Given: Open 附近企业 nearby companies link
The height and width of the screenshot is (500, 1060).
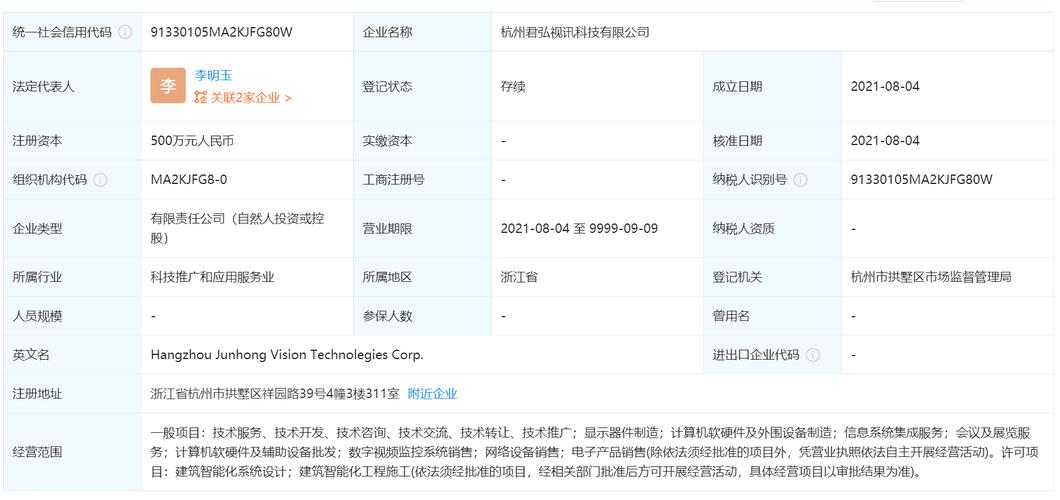Looking at the screenshot, I should 433,393.
